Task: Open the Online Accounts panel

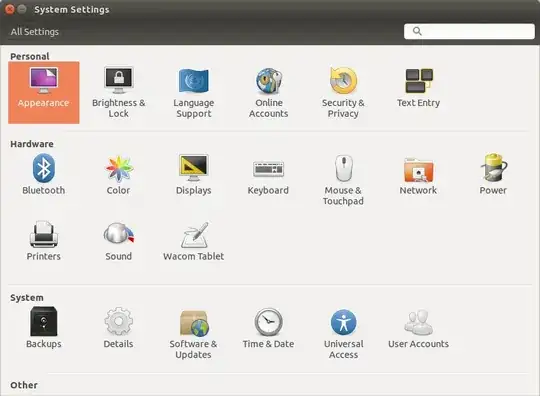Action: point(269,92)
